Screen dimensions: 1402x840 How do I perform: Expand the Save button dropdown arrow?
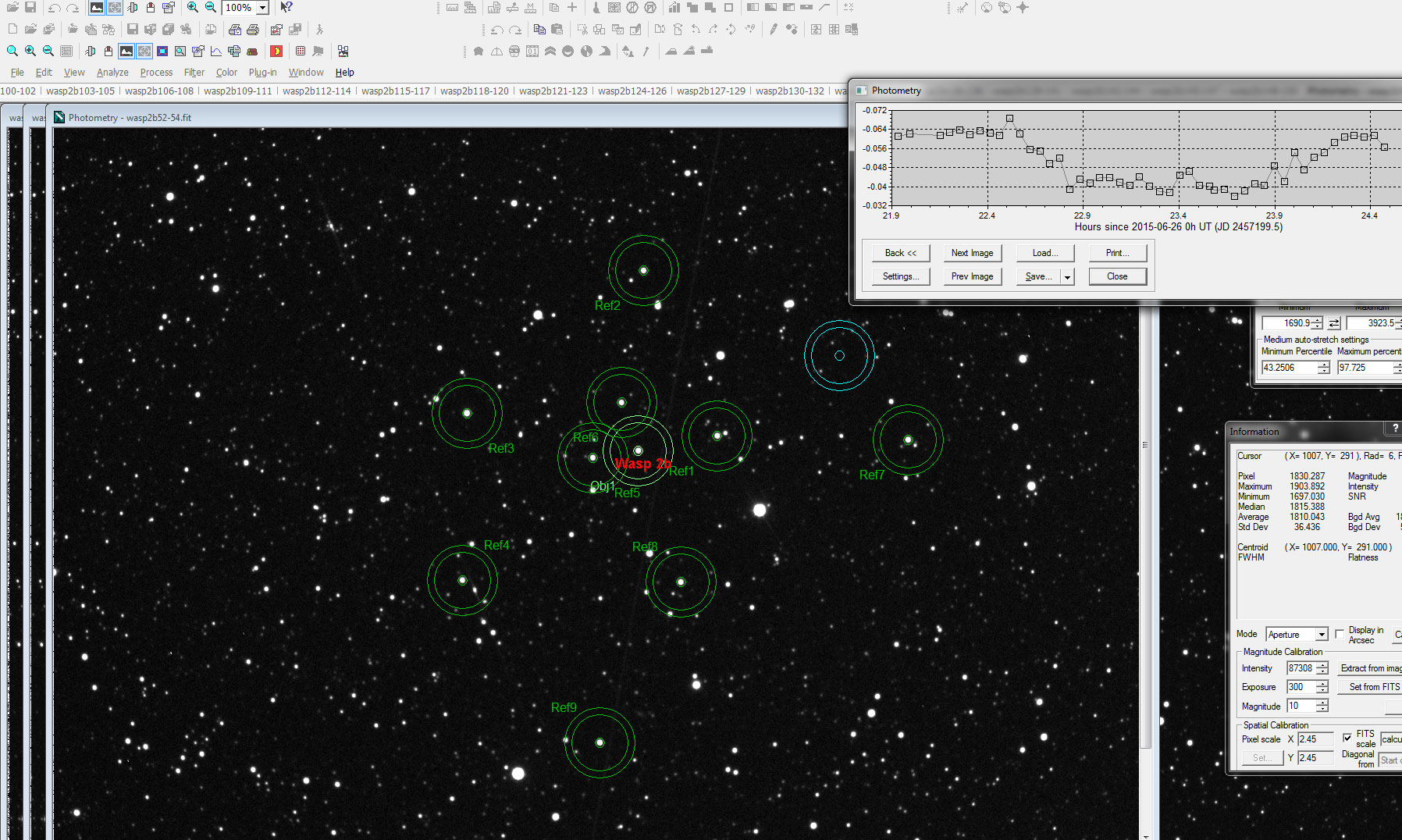[1067, 276]
